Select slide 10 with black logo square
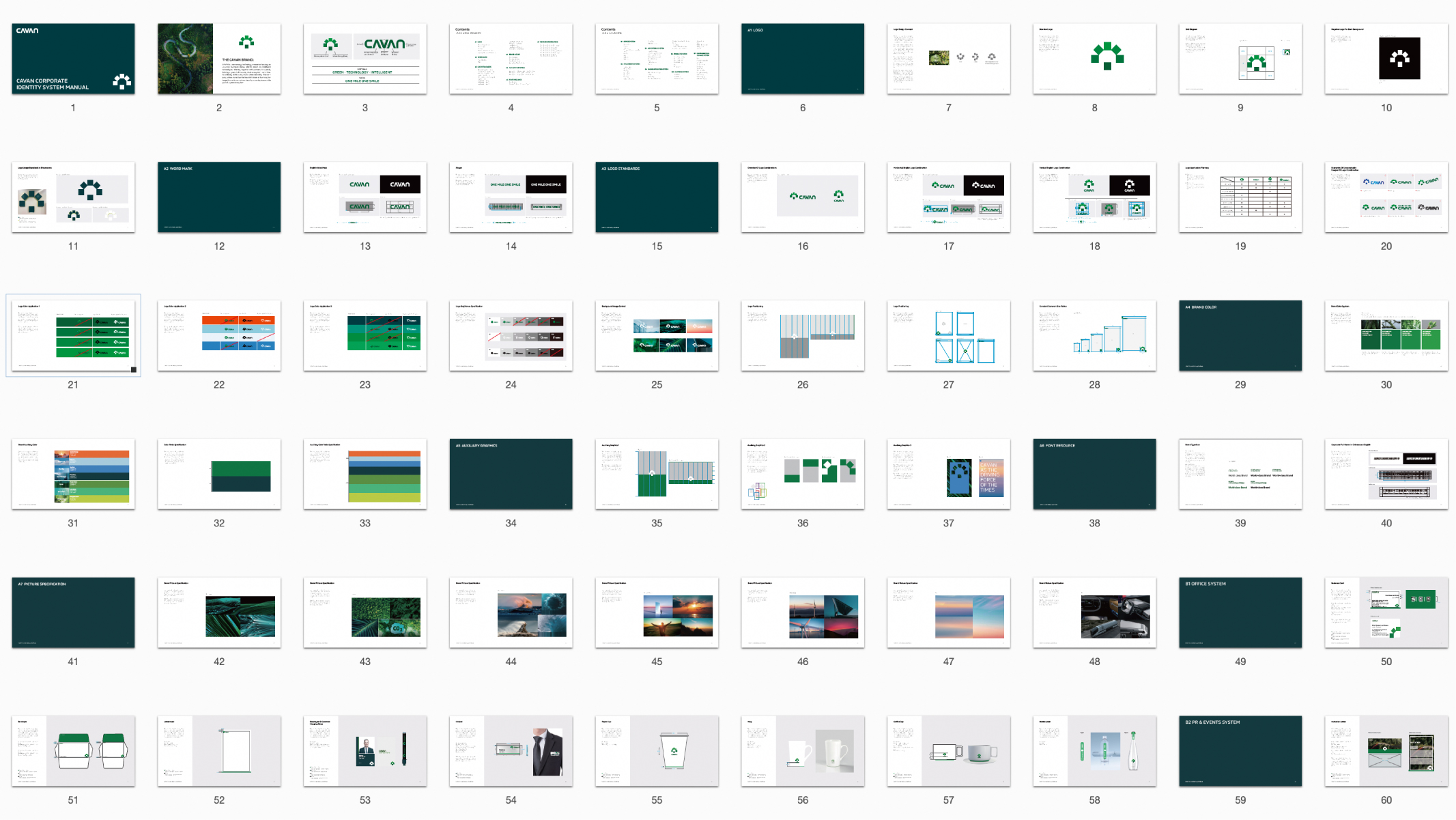This screenshot has height=820, width=1456. (1386, 59)
